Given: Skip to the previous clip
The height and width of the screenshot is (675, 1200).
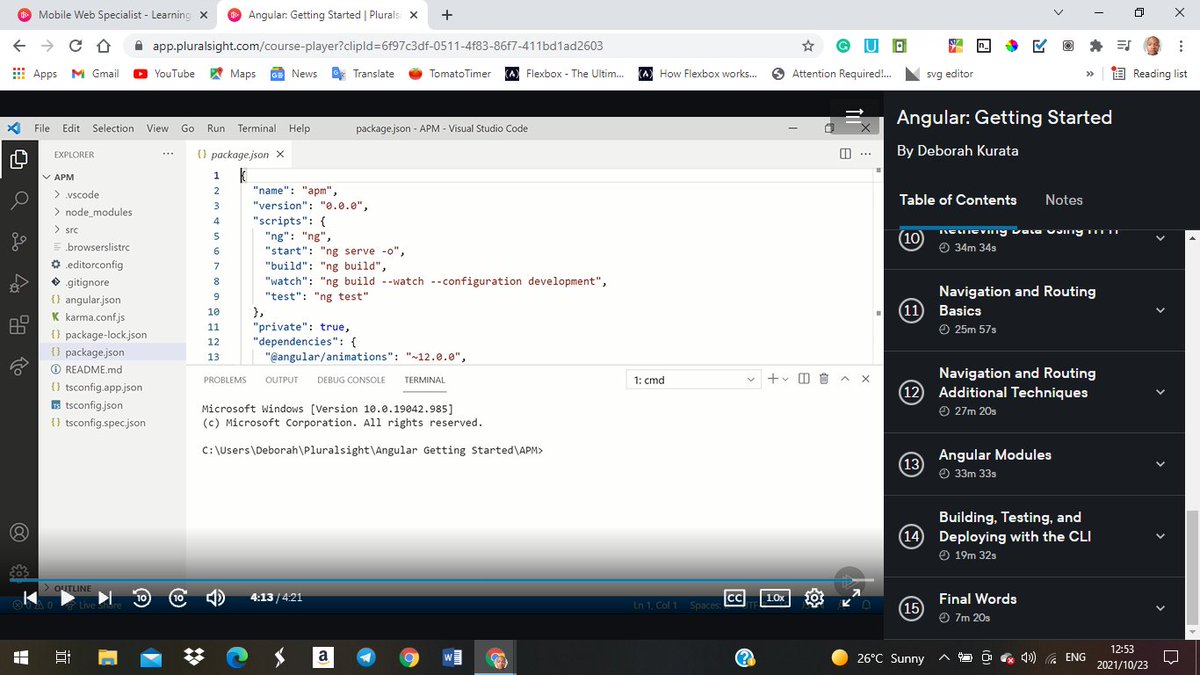Looking at the screenshot, I should pos(31,598).
